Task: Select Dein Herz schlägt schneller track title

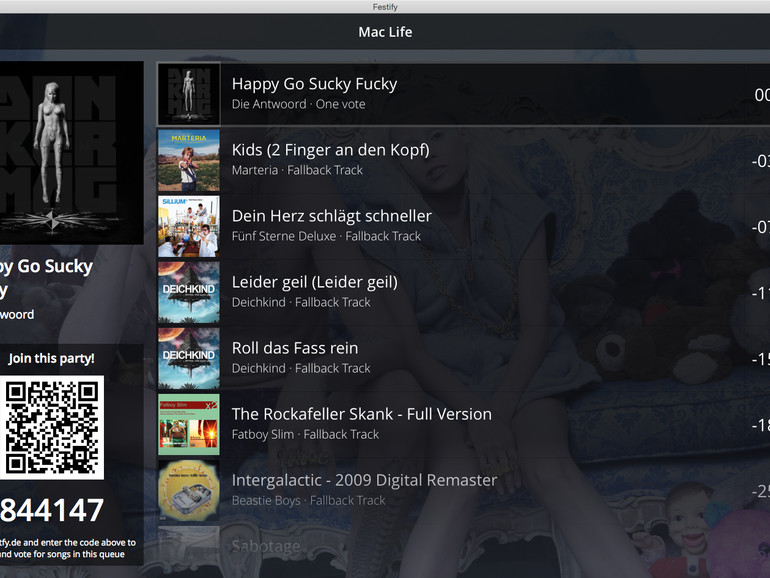Action: pos(331,216)
